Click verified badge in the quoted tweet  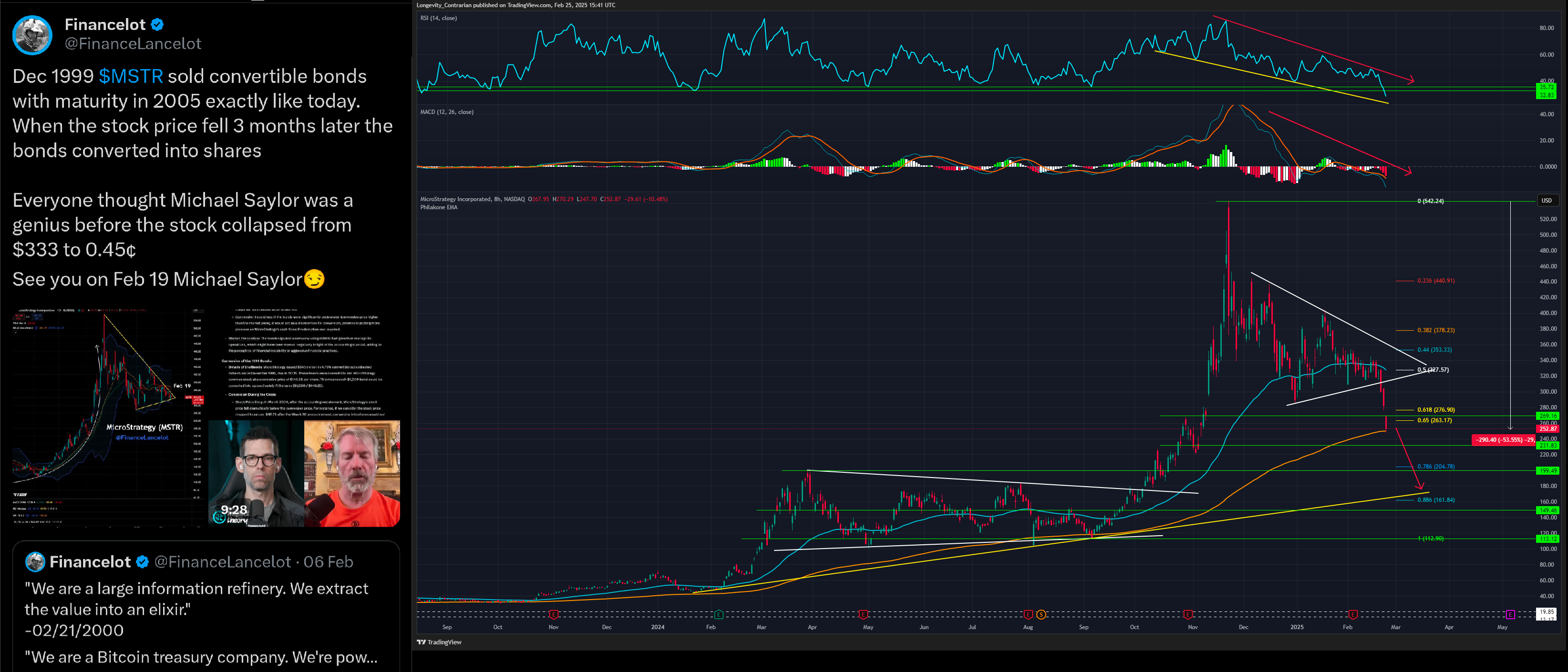[x=143, y=562]
